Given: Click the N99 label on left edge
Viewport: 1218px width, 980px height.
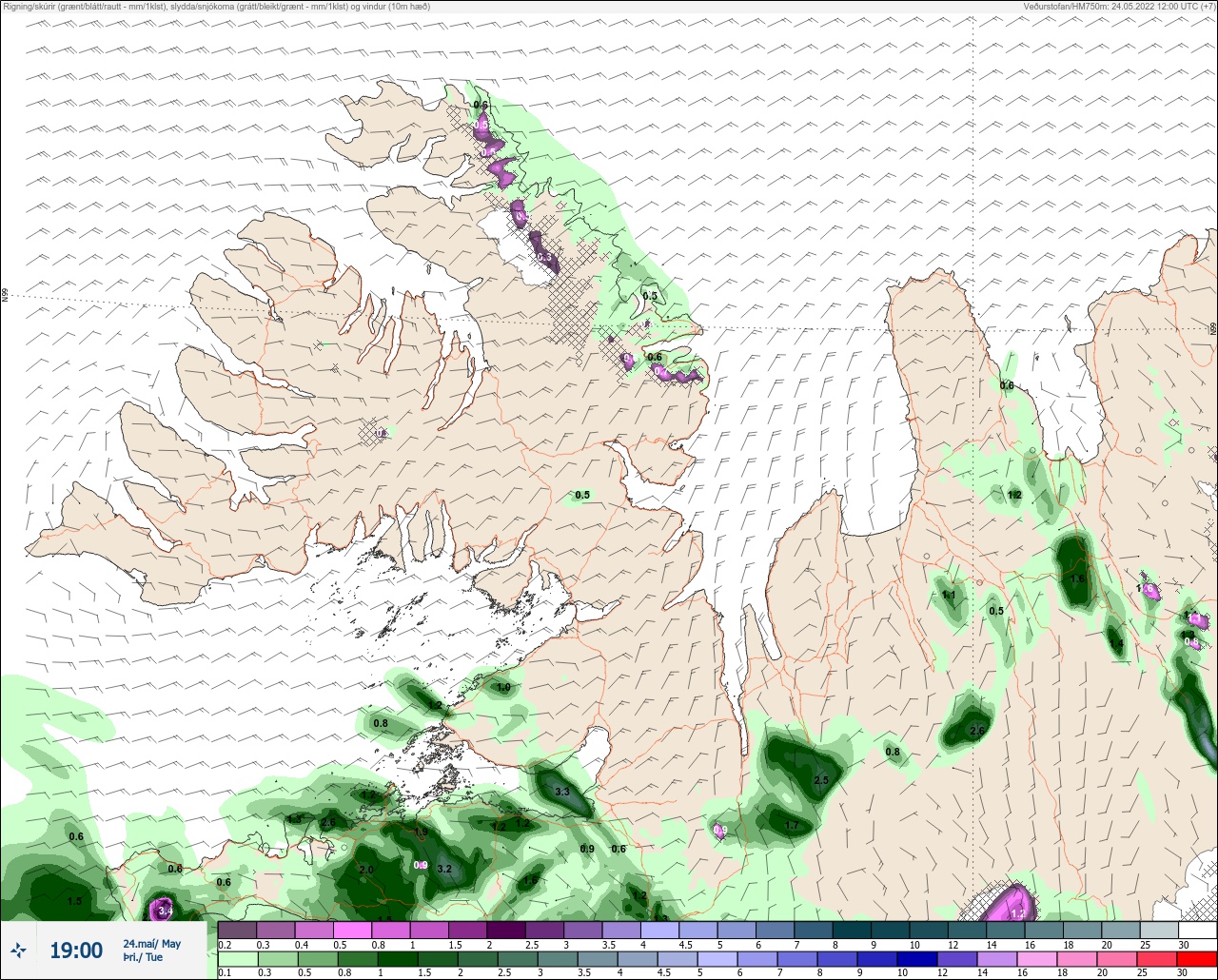Looking at the screenshot, I should (5, 296).
